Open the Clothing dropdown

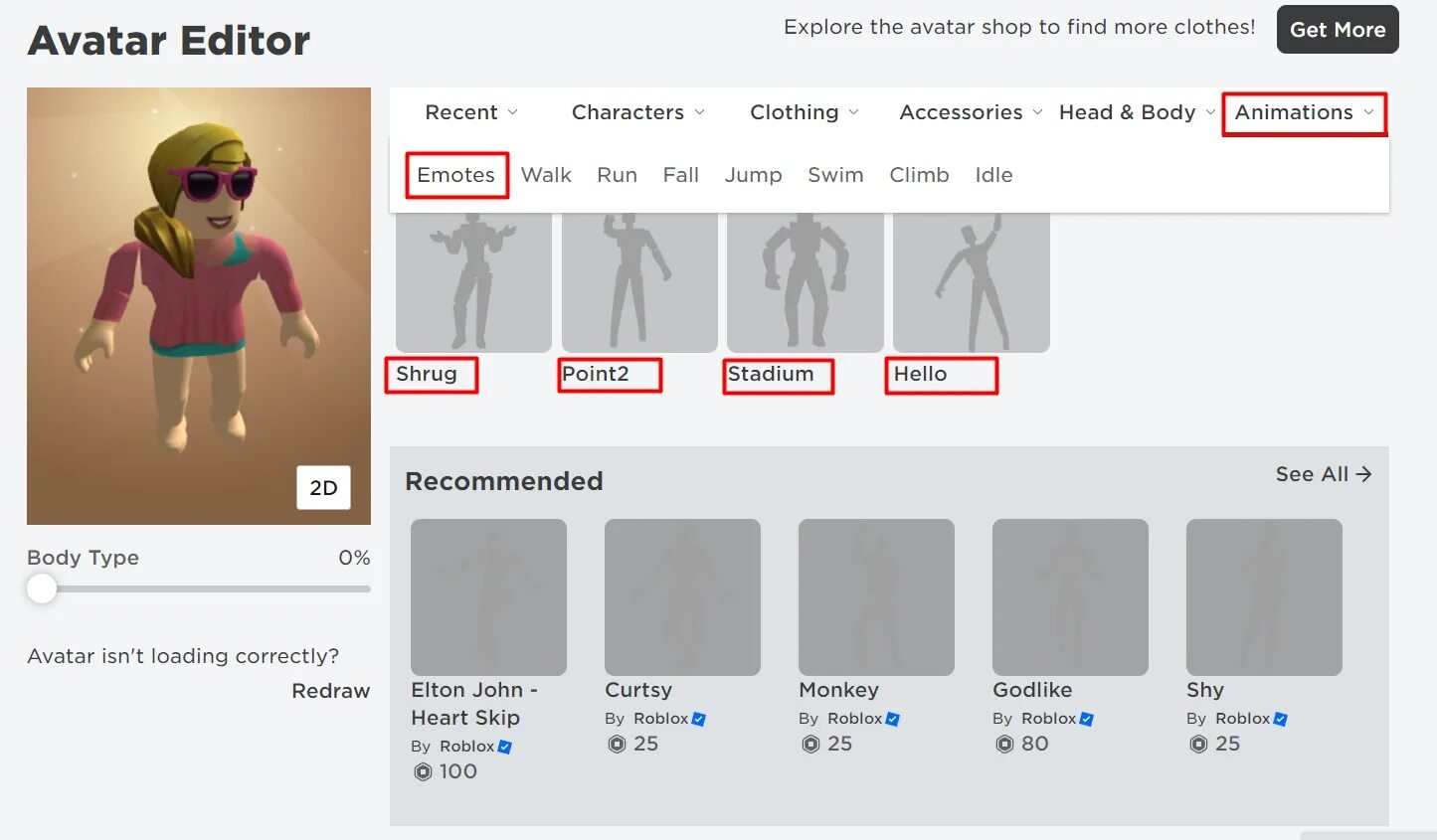[x=805, y=112]
